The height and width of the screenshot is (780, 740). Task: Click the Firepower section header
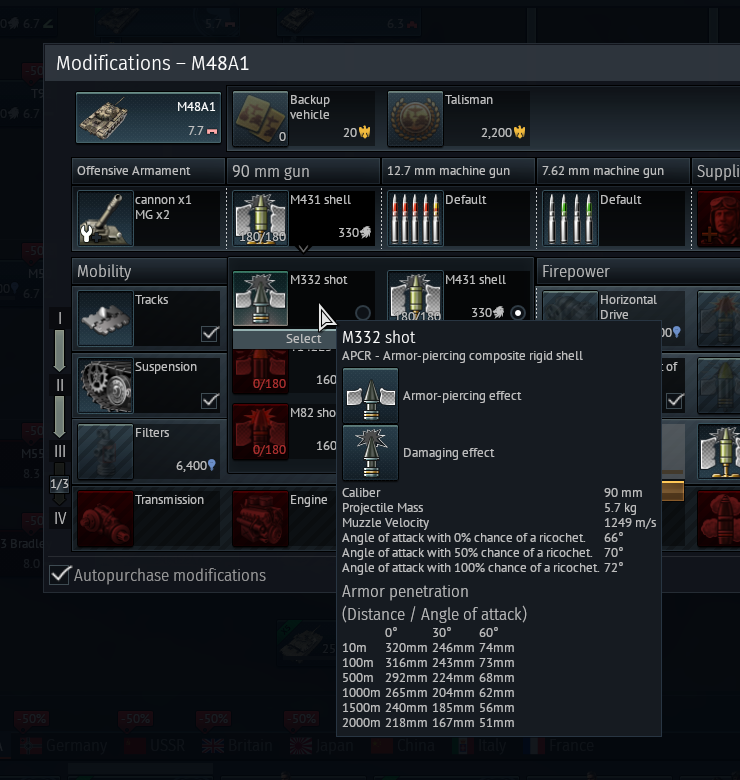point(639,272)
